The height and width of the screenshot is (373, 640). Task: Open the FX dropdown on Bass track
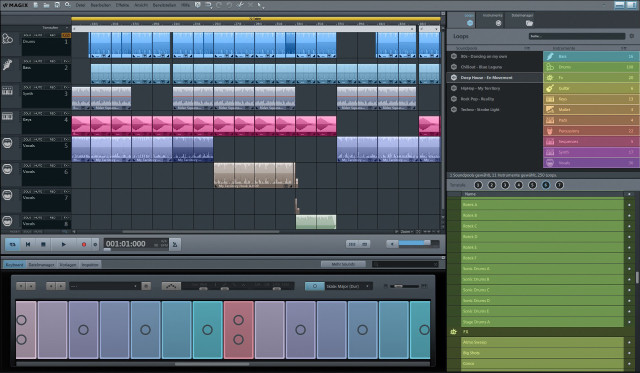[67, 61]
